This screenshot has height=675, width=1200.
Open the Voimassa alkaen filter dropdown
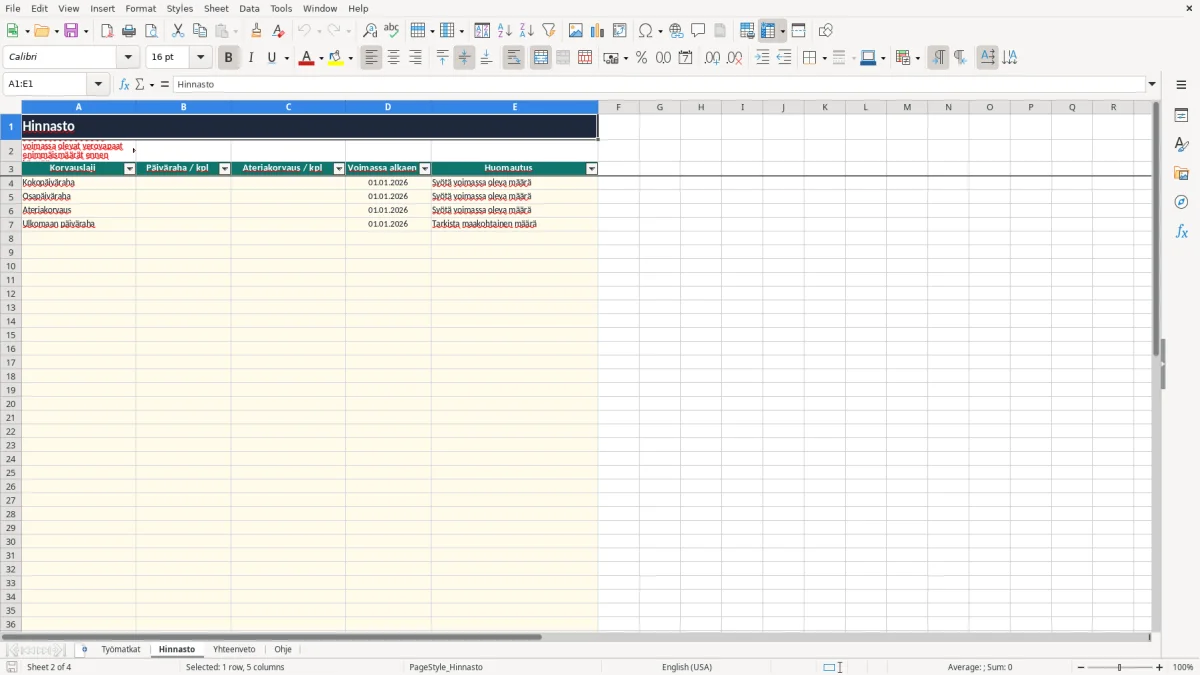click(424, 169)
